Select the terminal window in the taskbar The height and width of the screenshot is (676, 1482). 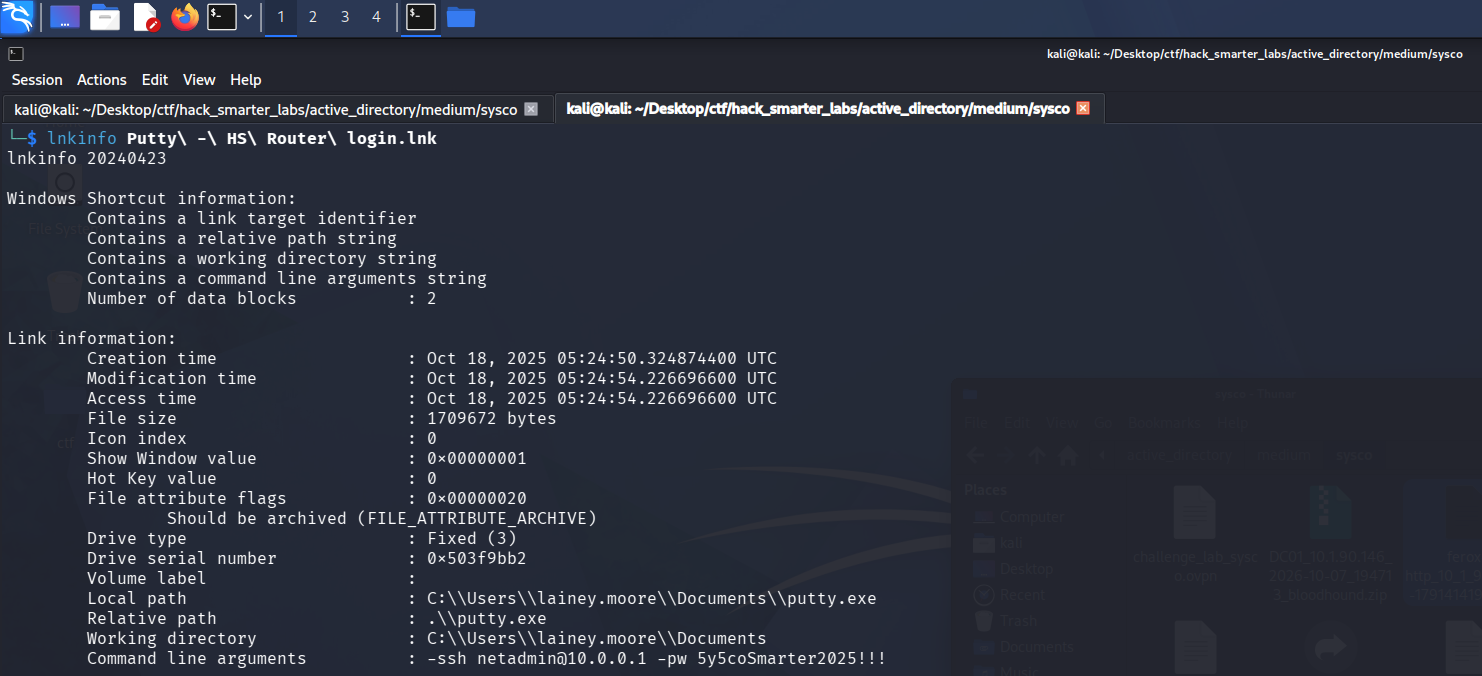421,17
